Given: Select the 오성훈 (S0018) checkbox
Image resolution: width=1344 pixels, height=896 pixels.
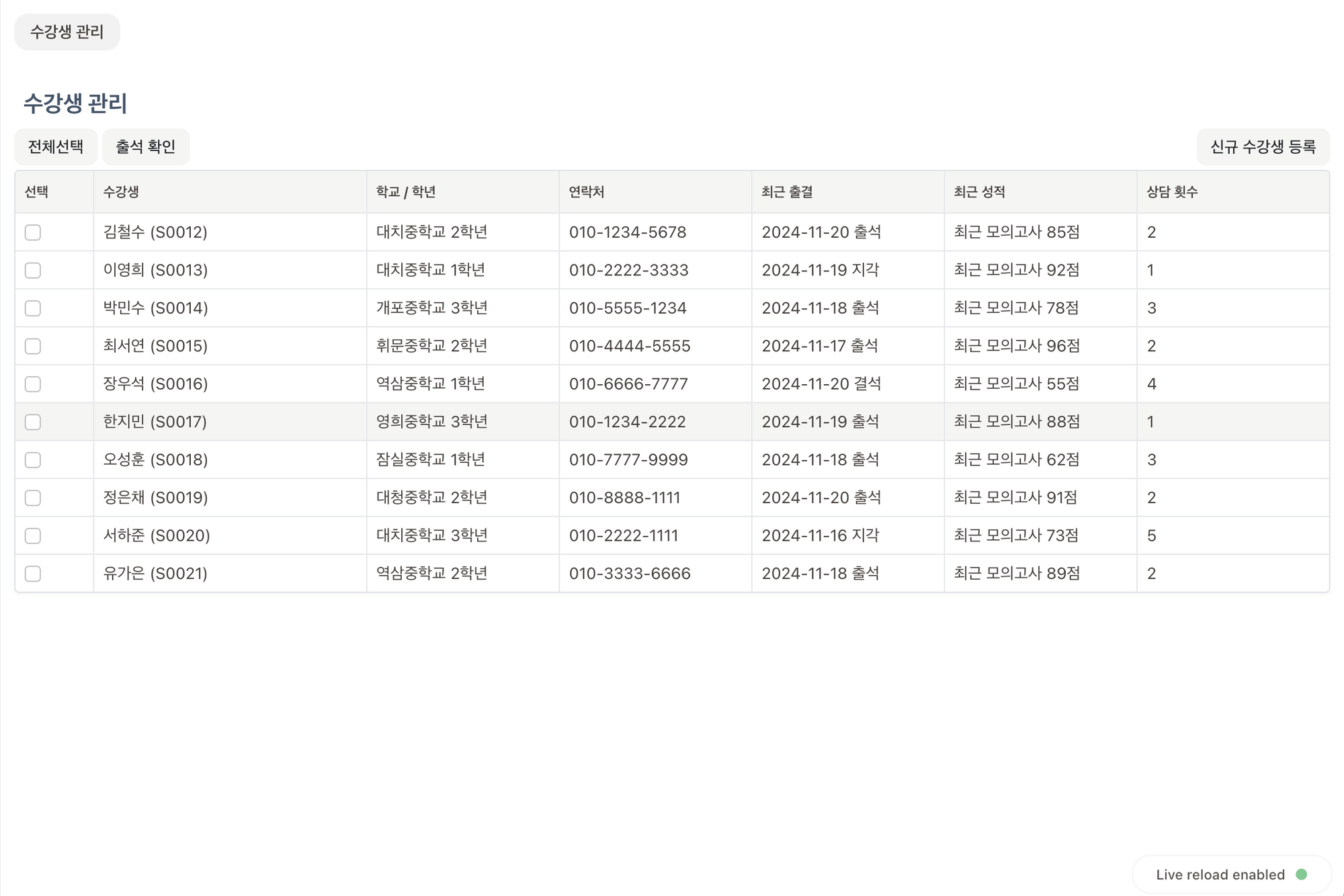Looking at the screenshot, I should coord(33,460).
